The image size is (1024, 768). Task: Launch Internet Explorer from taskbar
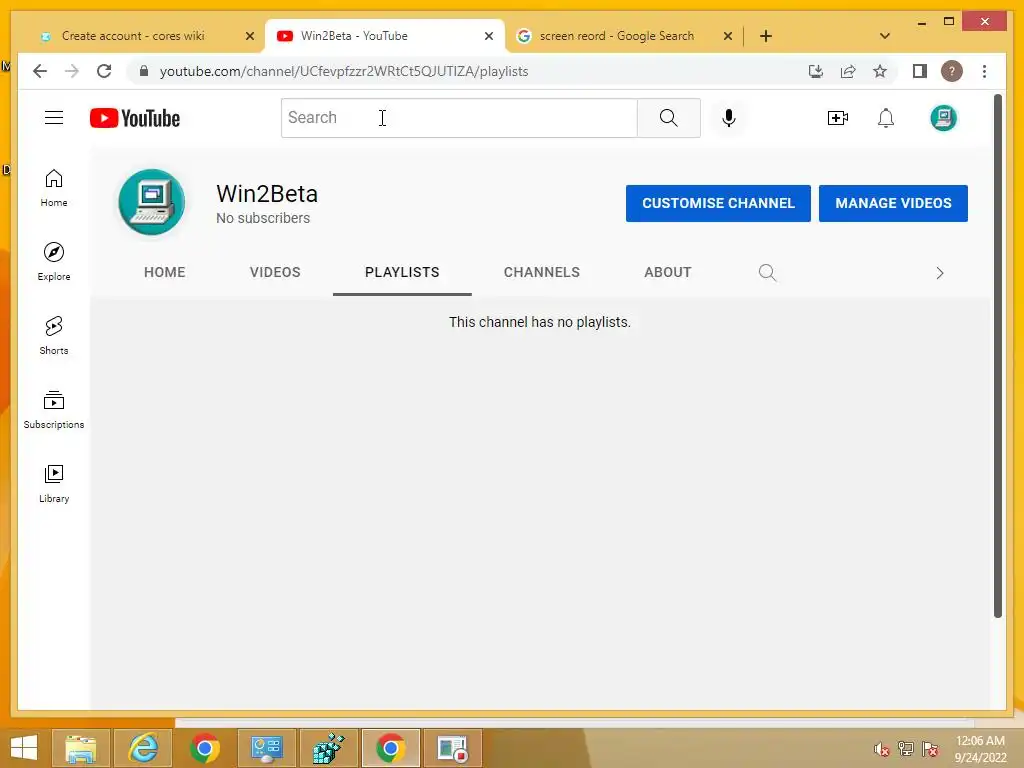coord(143,748)
